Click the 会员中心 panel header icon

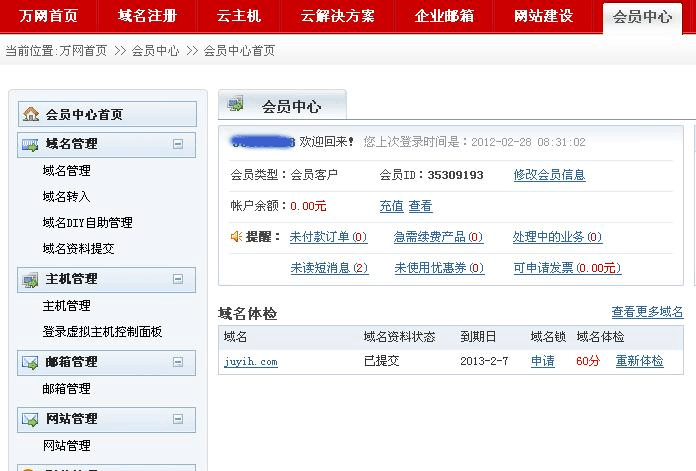(x=236, y=105)
